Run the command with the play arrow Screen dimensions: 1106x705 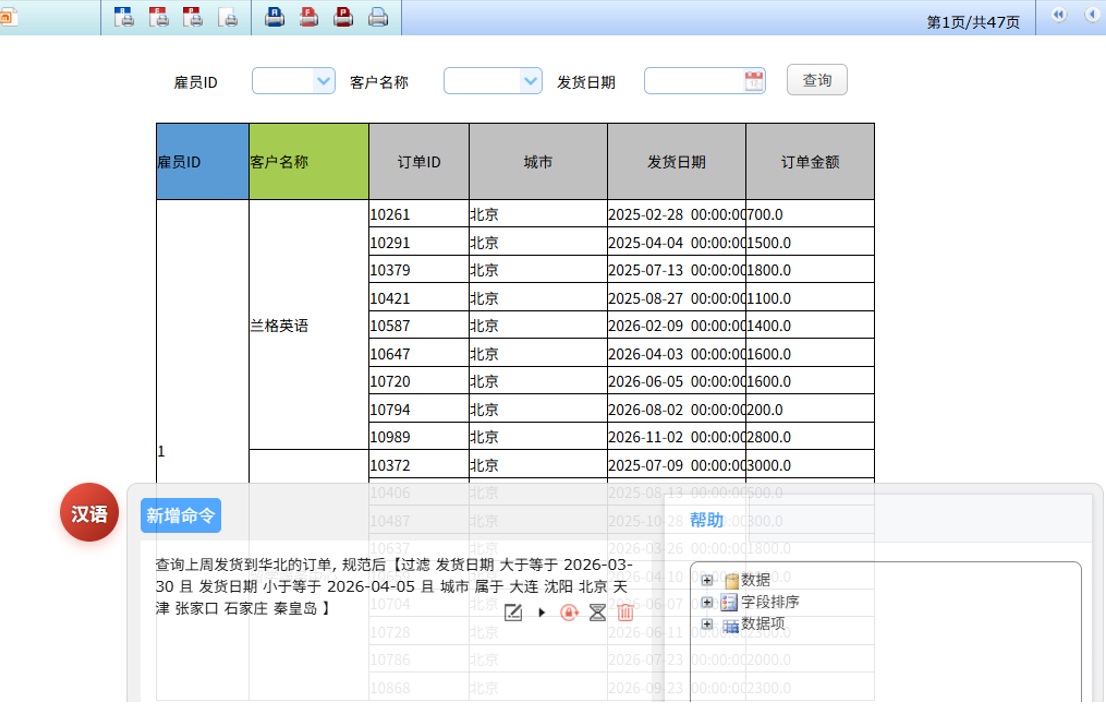542,612
